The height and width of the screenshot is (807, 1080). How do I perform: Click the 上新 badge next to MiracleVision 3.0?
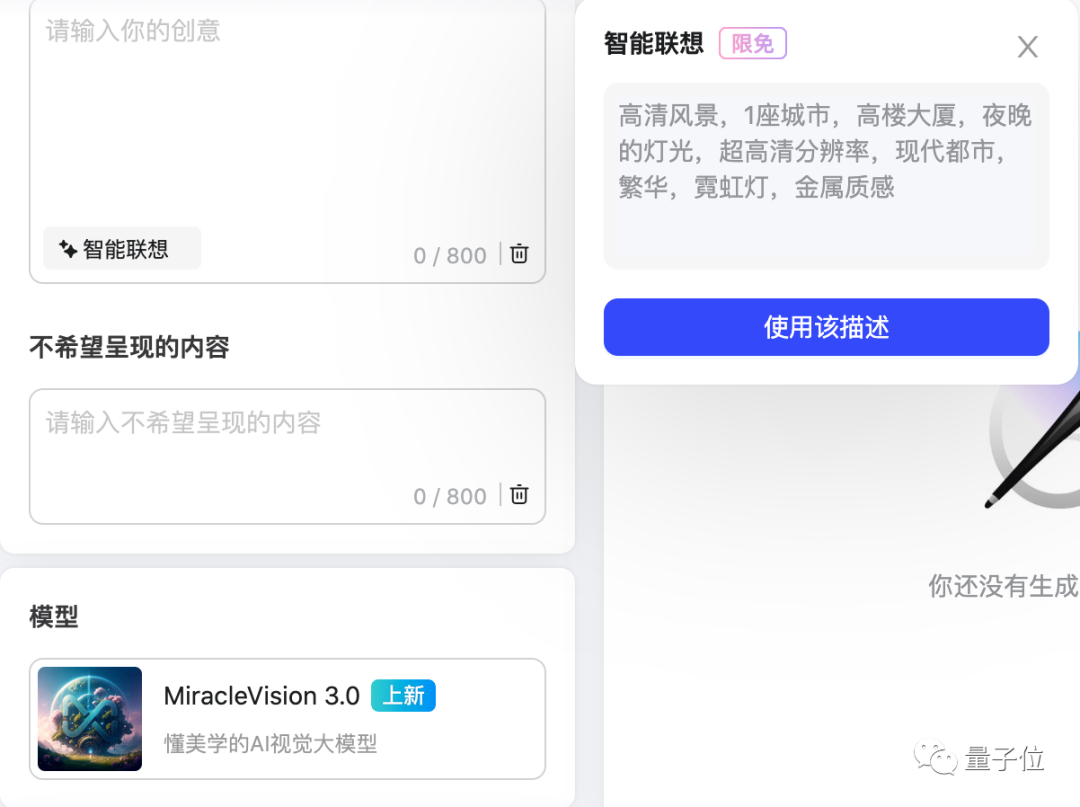(x=403, y=696)
